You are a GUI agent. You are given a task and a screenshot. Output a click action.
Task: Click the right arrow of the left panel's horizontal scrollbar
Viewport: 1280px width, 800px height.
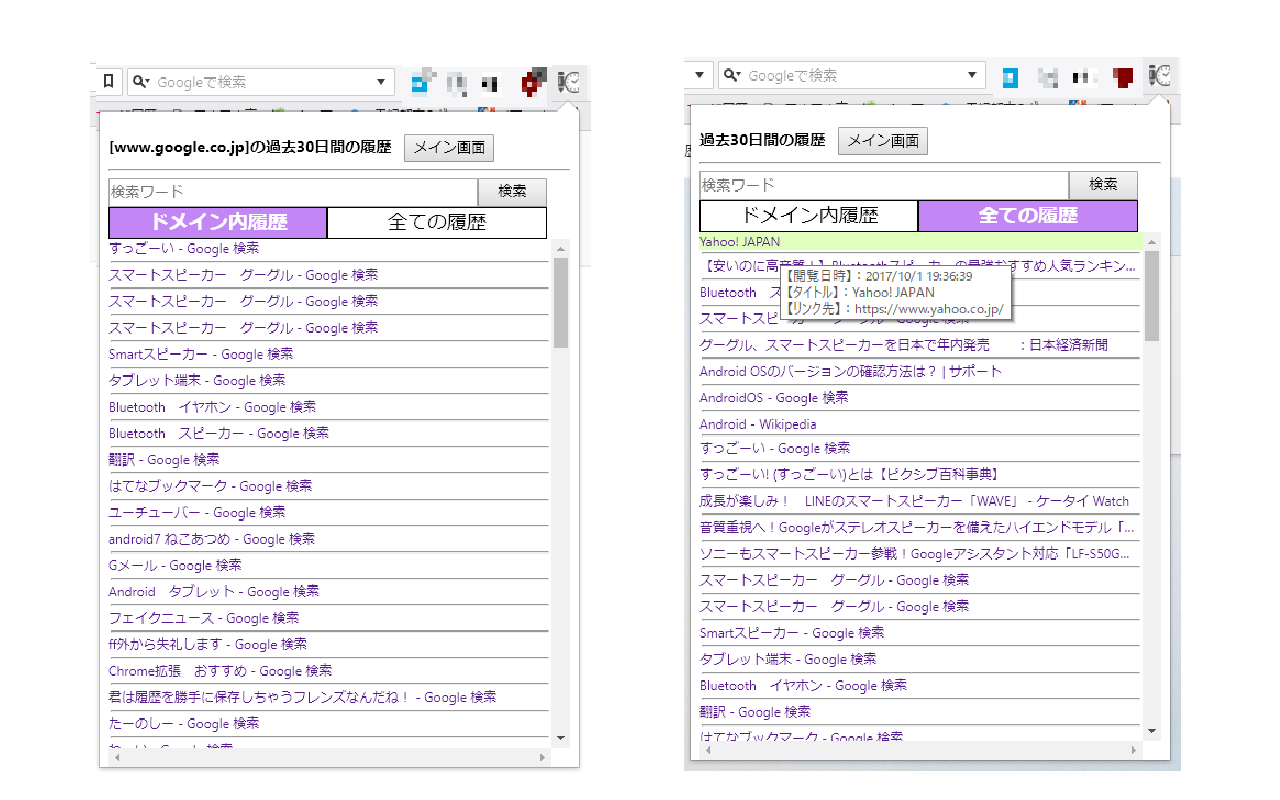[543, 758]
